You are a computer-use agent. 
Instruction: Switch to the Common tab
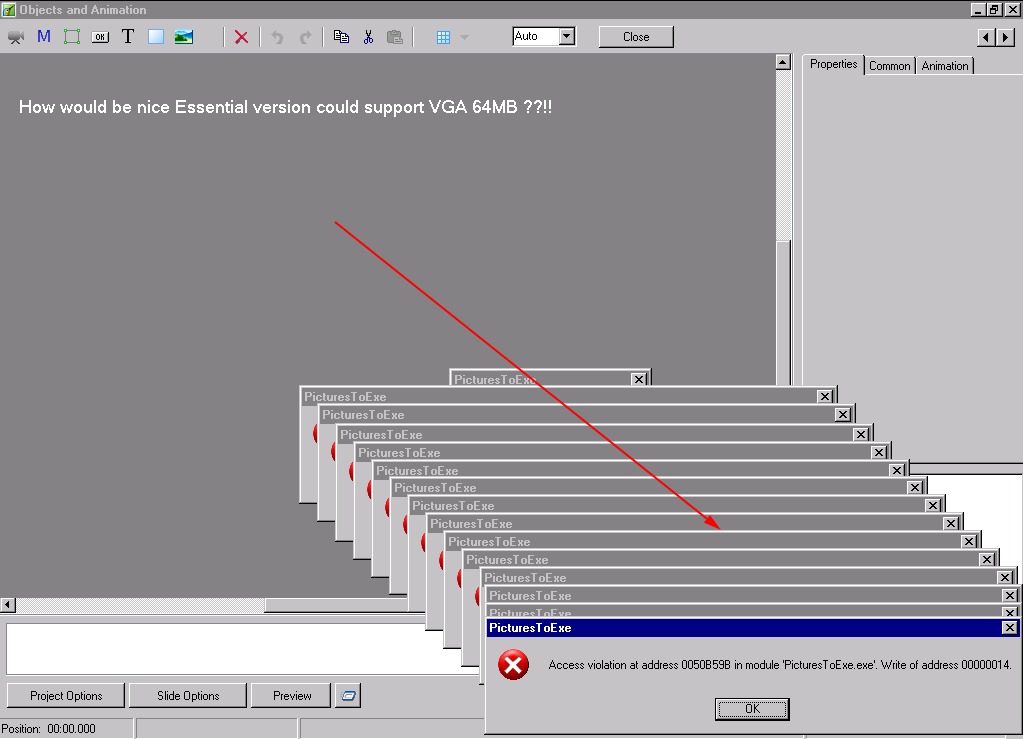[889, 66]
